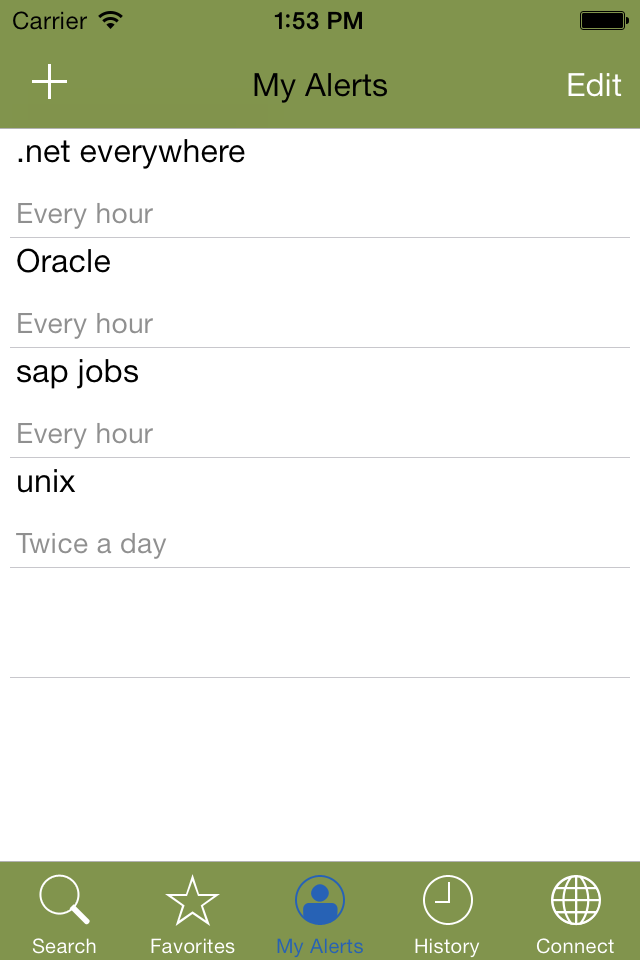Image resolution: width=640 pixels, height=960 pixels.
Task: Tap the plus icon to add alert
Action: coord(49,82)
